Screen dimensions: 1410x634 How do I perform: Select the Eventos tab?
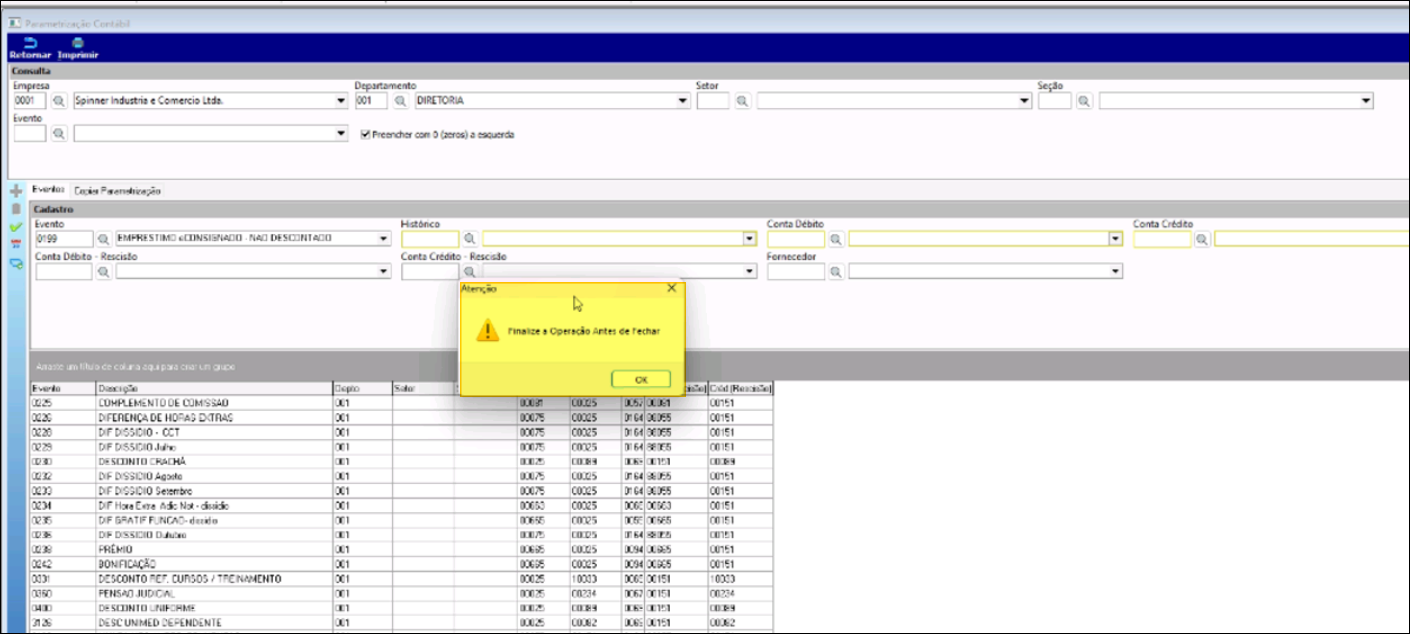point(48,189)
